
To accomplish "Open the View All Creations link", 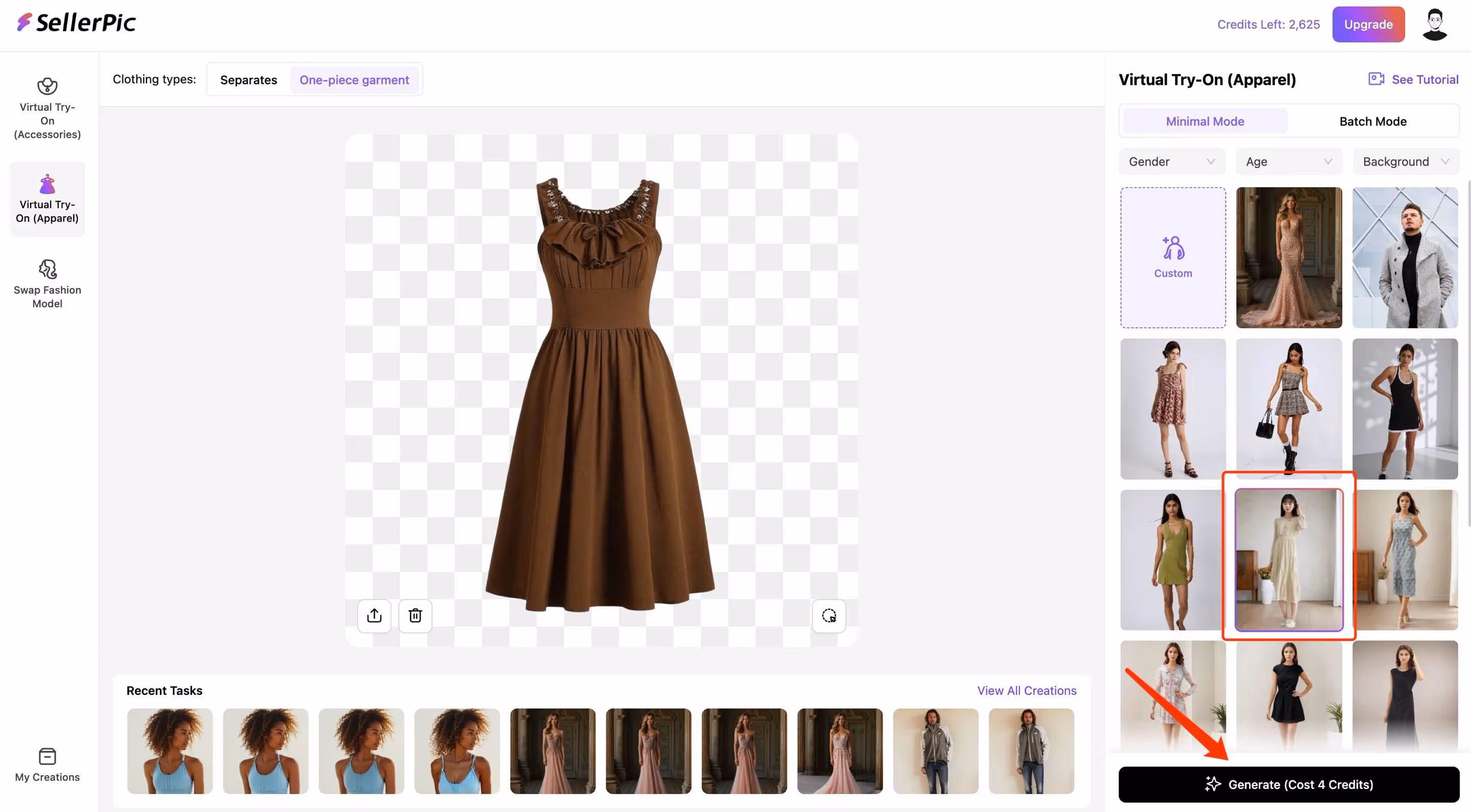I will (1026, 690).
